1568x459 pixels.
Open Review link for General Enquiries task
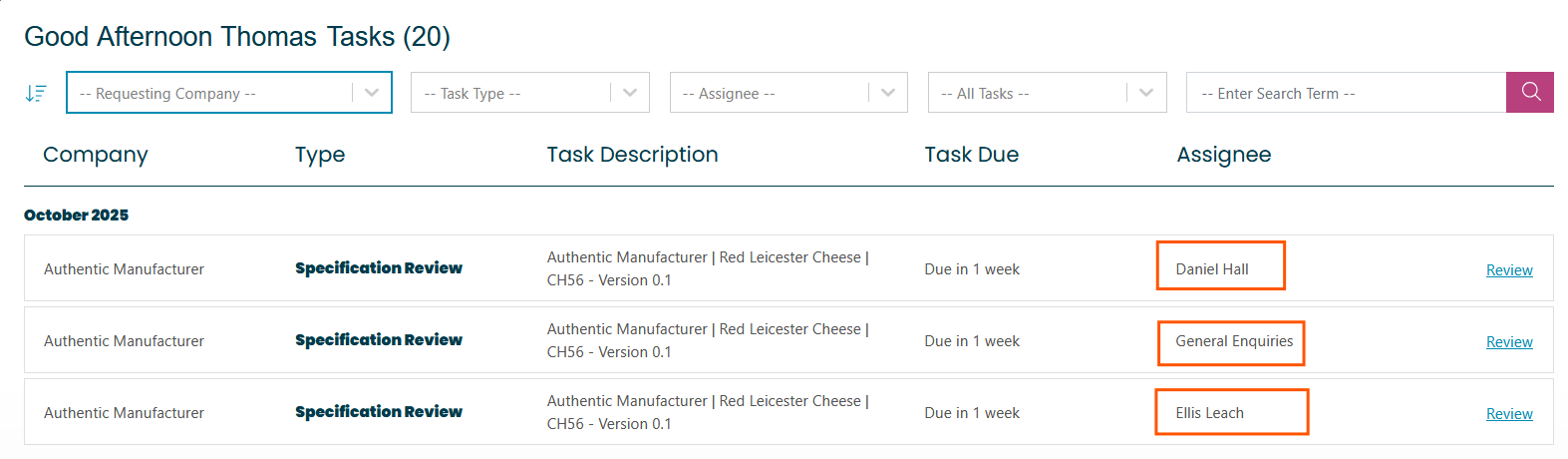point(1509,342)
